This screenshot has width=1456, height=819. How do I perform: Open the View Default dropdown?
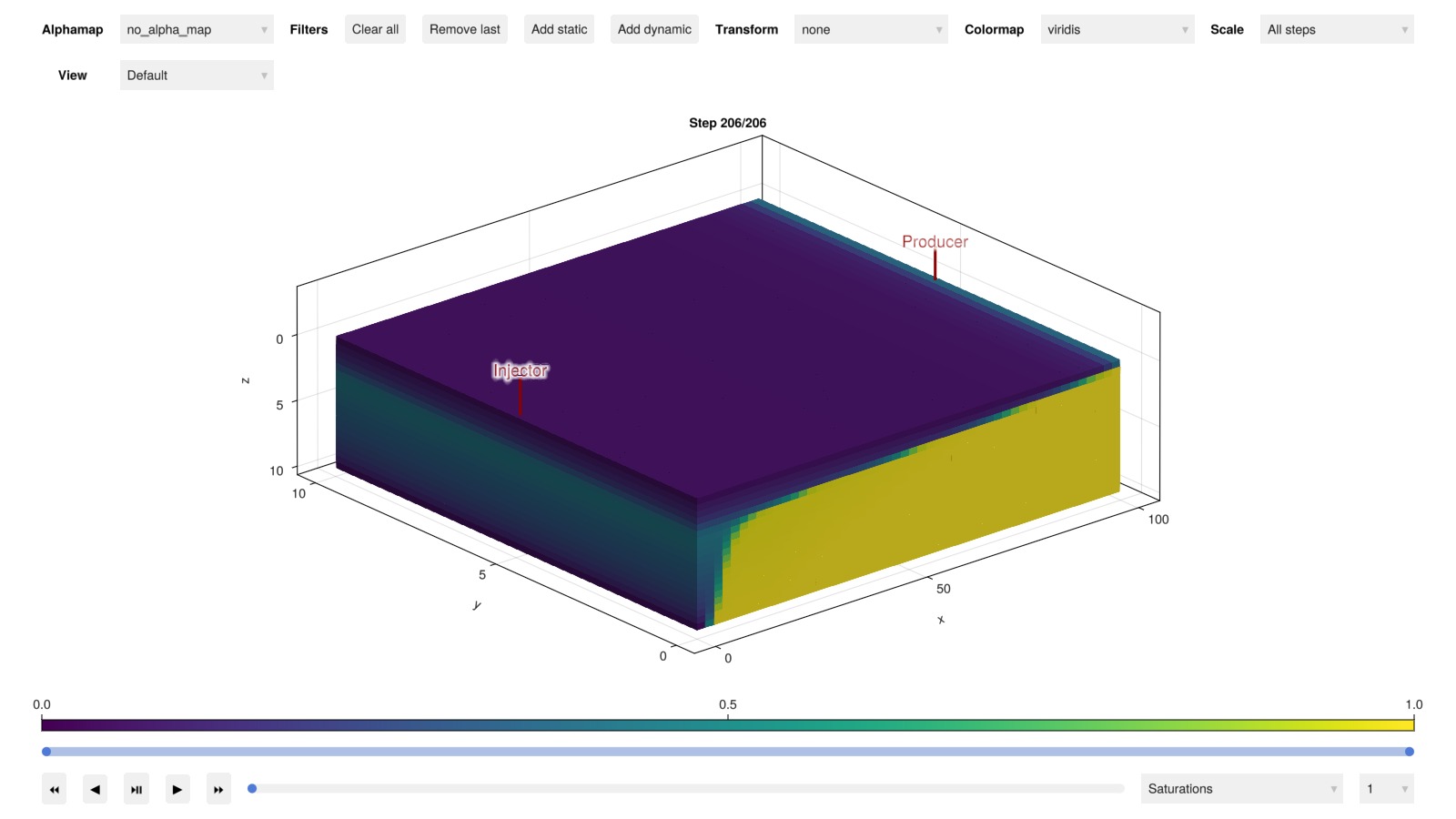pyautogui.click(x=197, y=76)
